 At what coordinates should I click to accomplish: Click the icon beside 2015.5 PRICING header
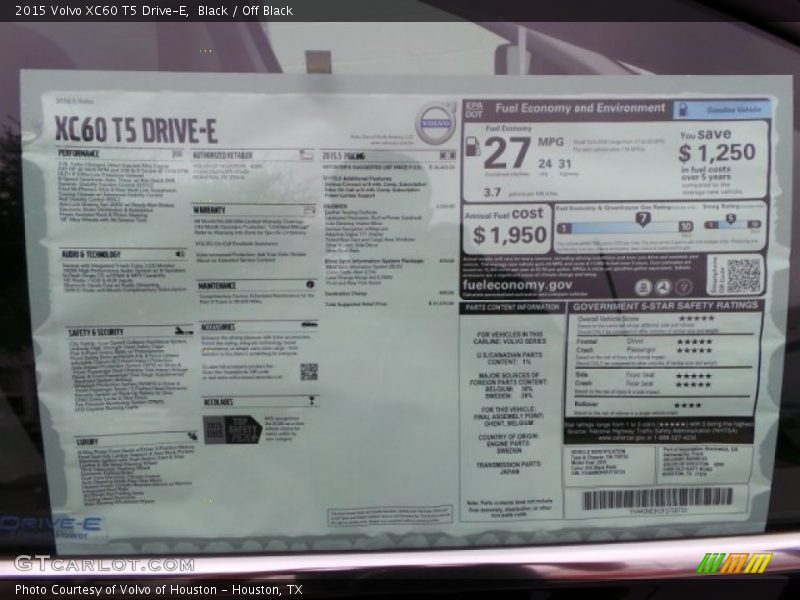447,155
